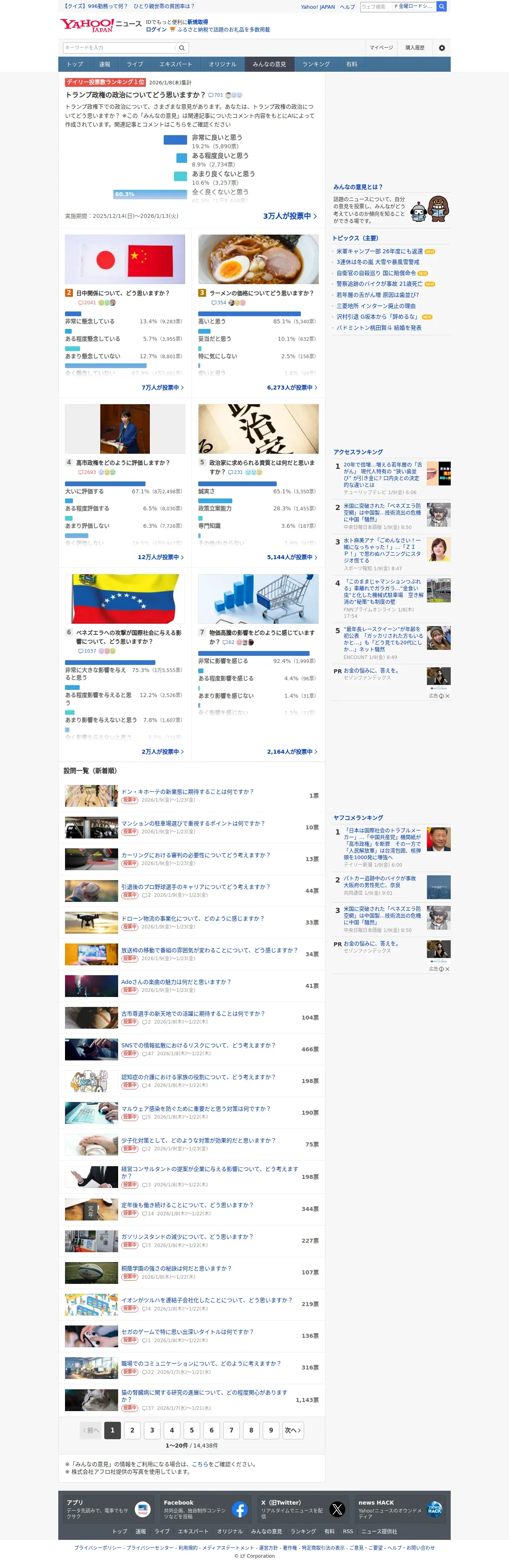Open the 1037 comments on ベネズエラ poll
The width and height of the screenshot is (509, 1568).
coord(87,651)
